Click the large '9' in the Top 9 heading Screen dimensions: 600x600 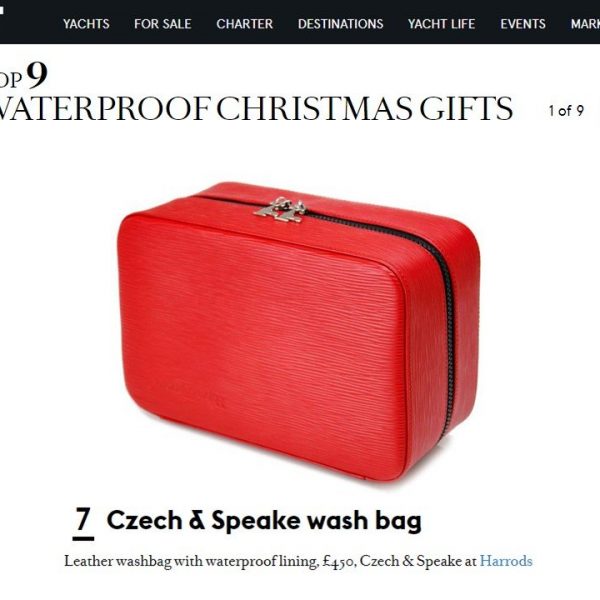pos(38,75)
